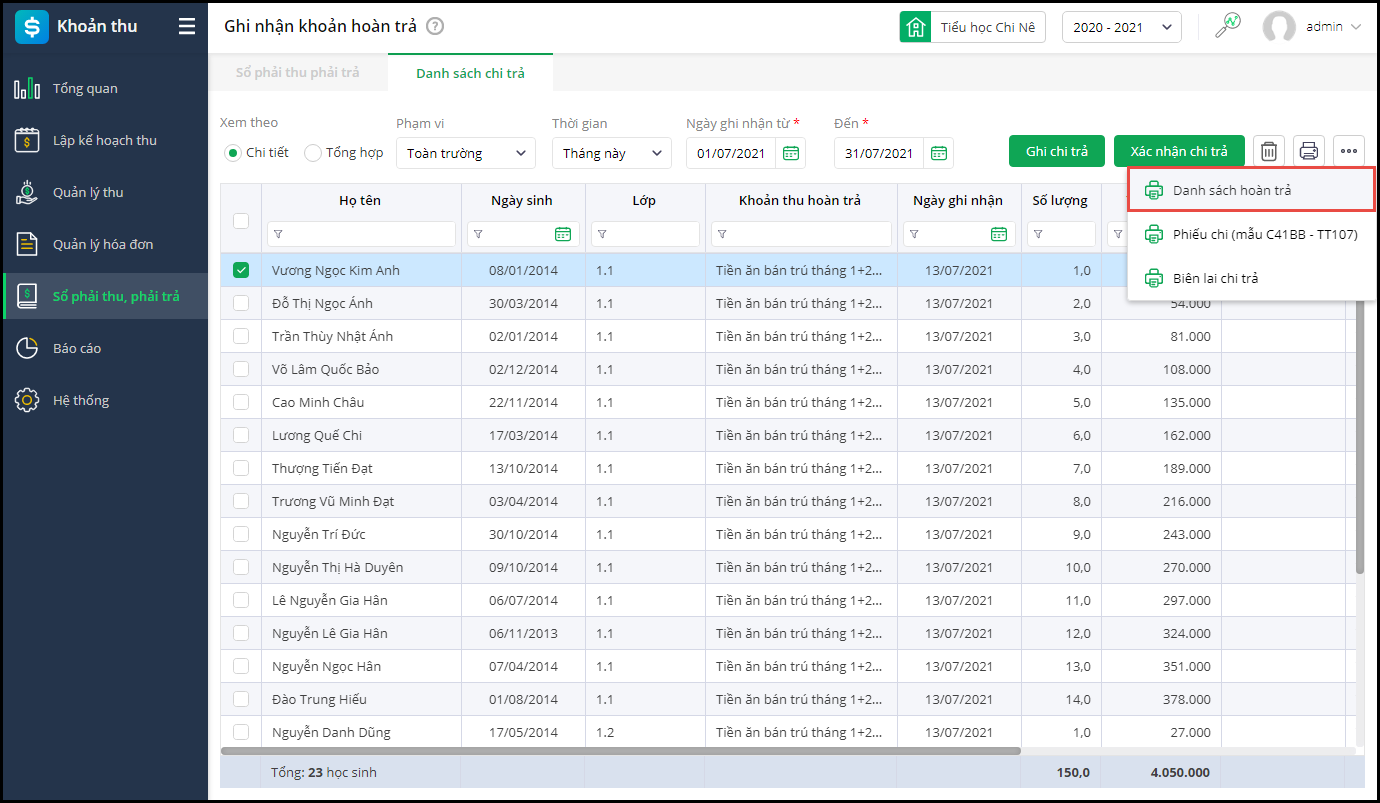The width and height of the screenshot is (1380, 803).
Task: Open the Thời gian Tháng này dropdown
Action: pyautogui.click(x=611, y=153)
